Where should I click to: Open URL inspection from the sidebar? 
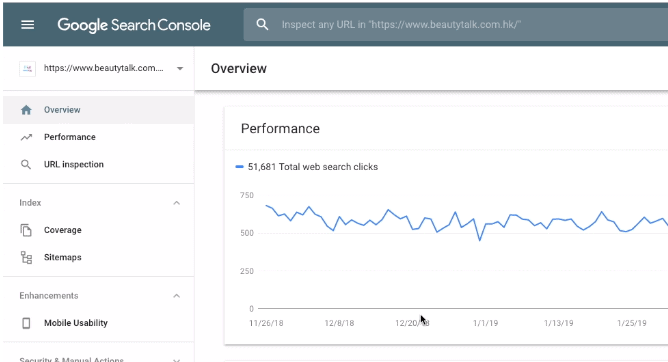(x=98, y=164)
